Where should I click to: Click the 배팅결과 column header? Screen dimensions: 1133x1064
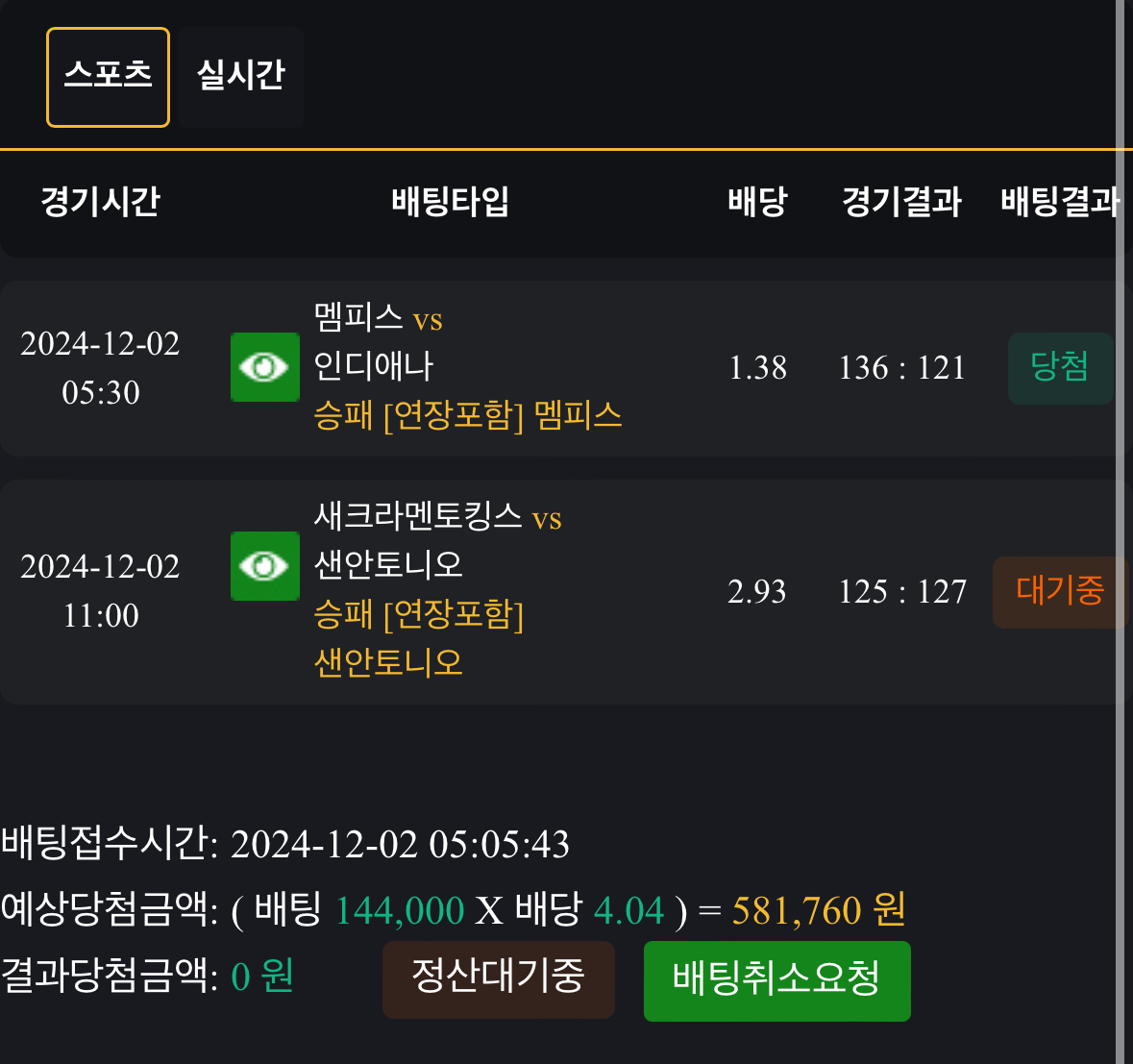1059,202
